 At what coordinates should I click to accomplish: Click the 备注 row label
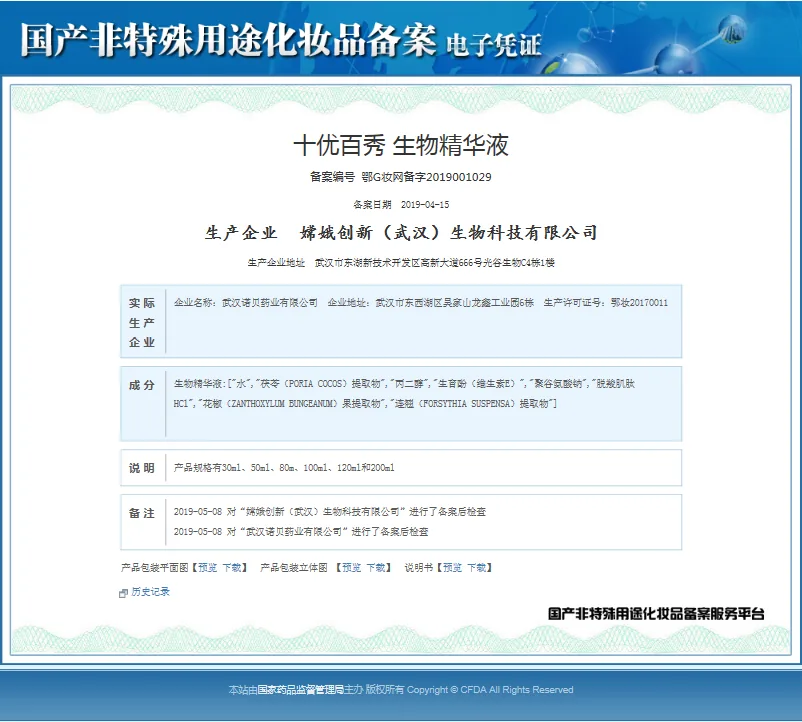pos(142,513)
